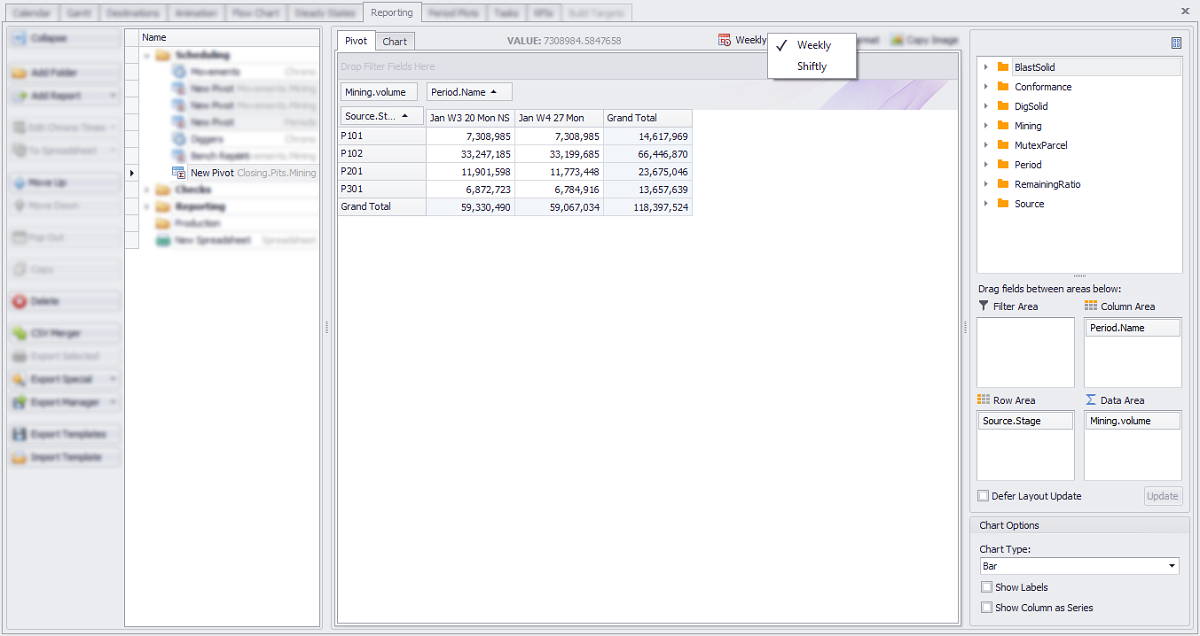Click the Jan W4 27 Mon column header
The height and width of the screenshot is (636, 1200).
pos(559,118)
